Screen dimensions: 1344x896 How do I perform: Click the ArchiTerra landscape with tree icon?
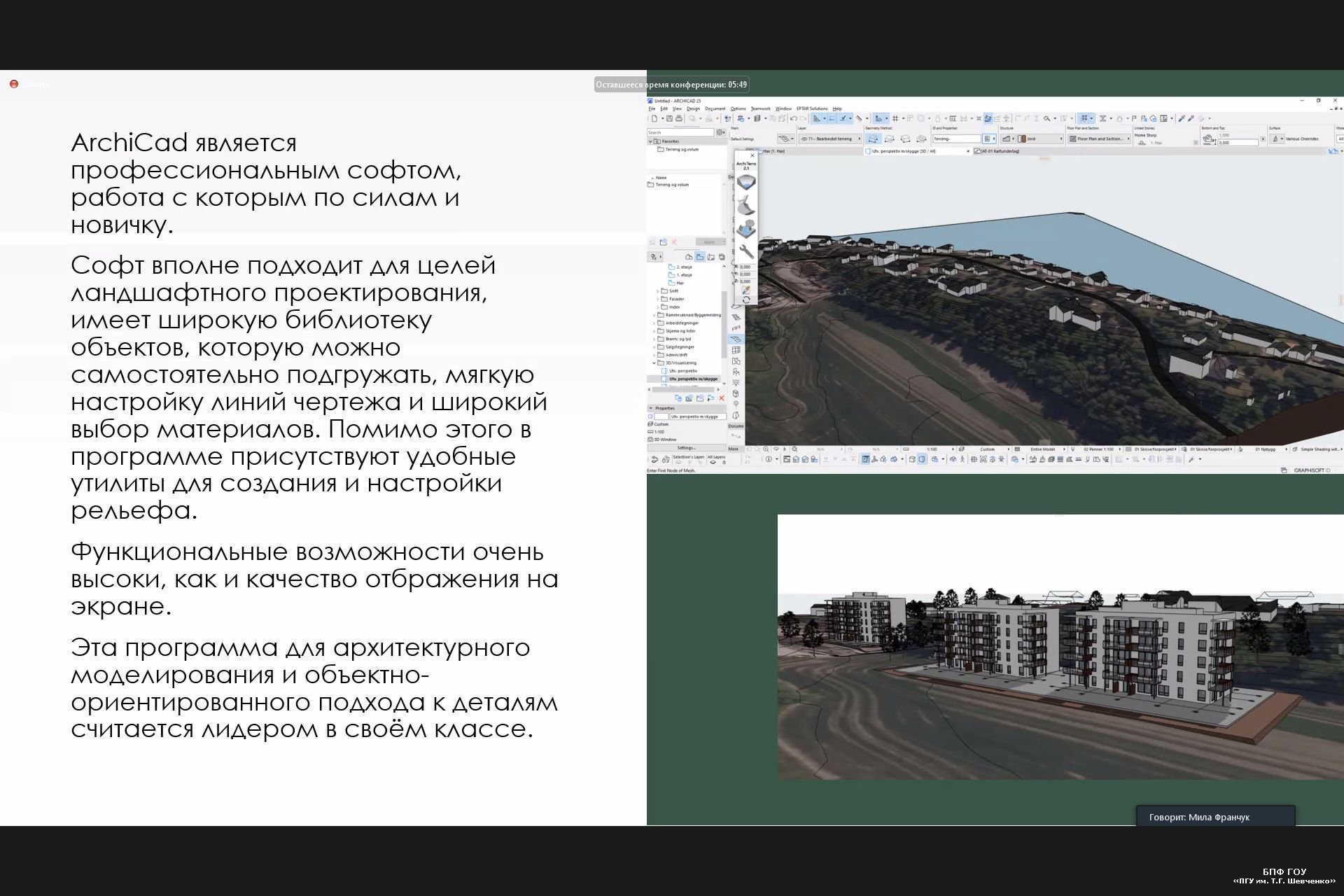pyautogui.click(x=746, y=229)
